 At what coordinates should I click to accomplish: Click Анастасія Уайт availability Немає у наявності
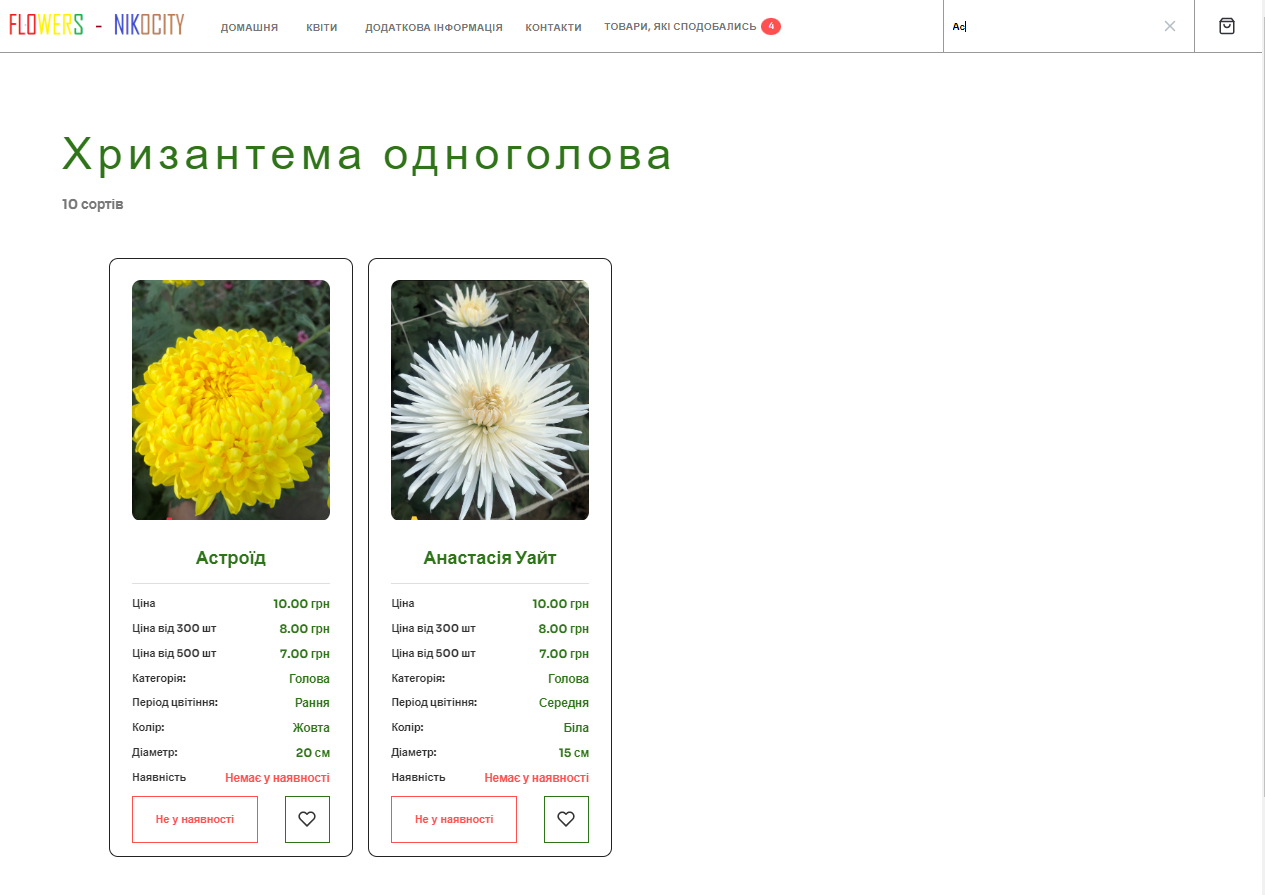tap(537, 778)
